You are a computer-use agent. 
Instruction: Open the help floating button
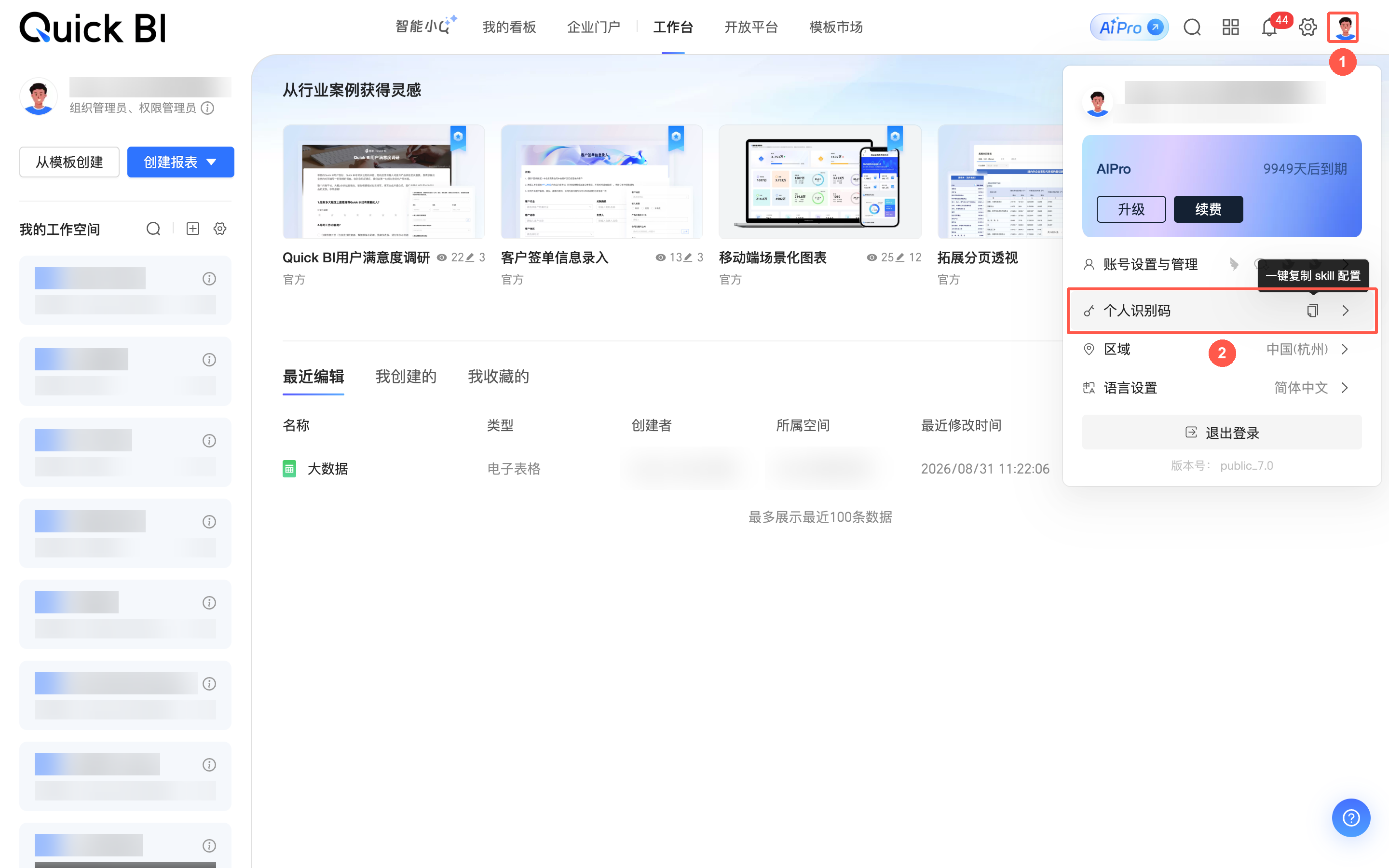point(1351,817)
